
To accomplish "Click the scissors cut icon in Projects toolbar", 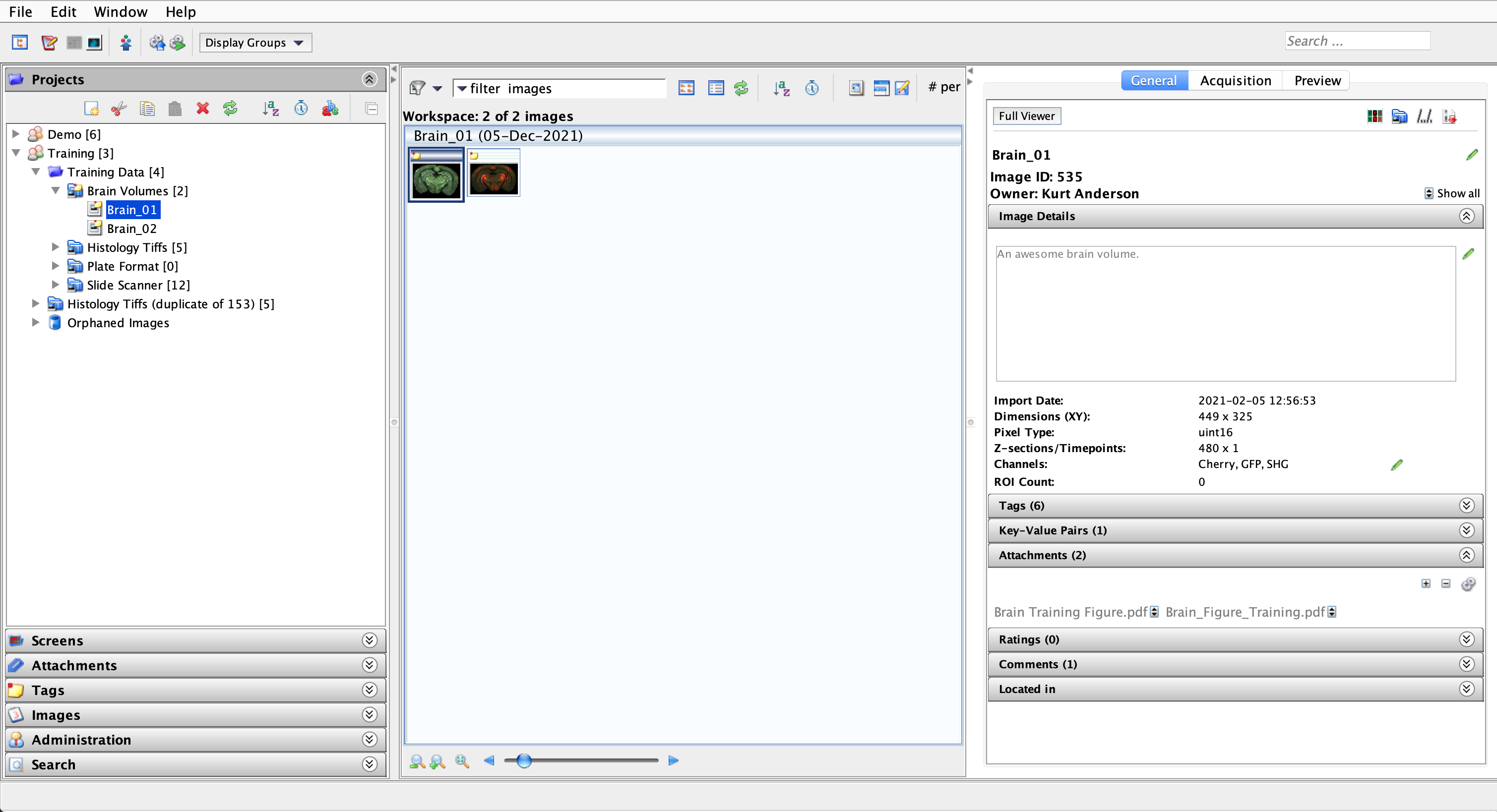I will [x=119, y=109].
